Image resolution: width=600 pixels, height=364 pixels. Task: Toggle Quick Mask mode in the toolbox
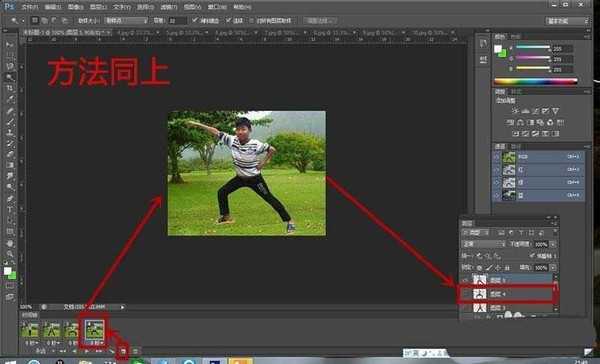[9, 286]
